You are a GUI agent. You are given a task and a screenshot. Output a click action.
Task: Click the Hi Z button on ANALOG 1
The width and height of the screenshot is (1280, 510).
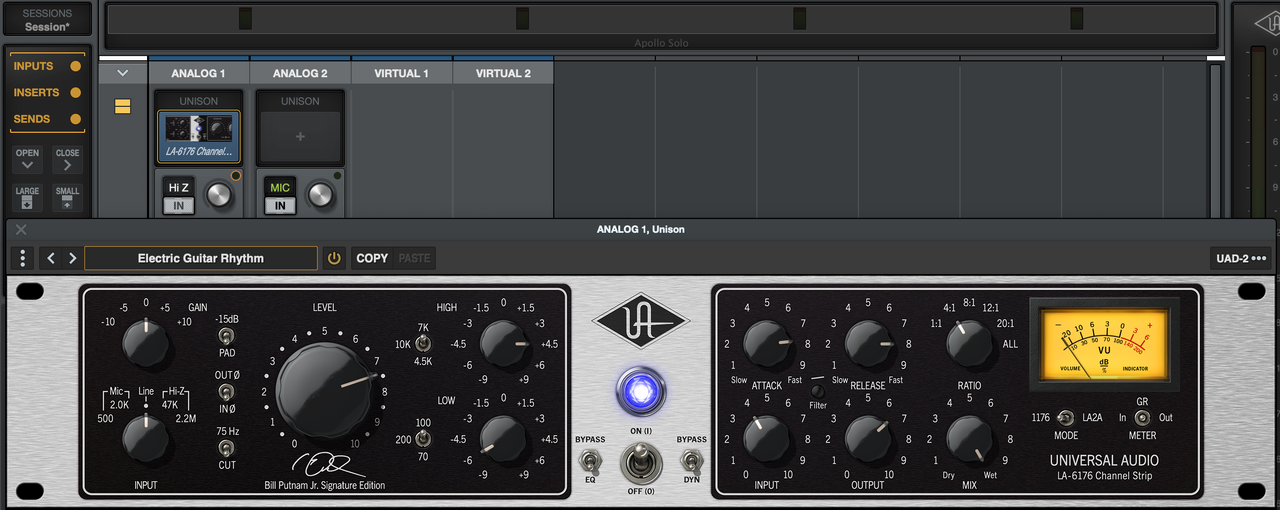[179, 187]
